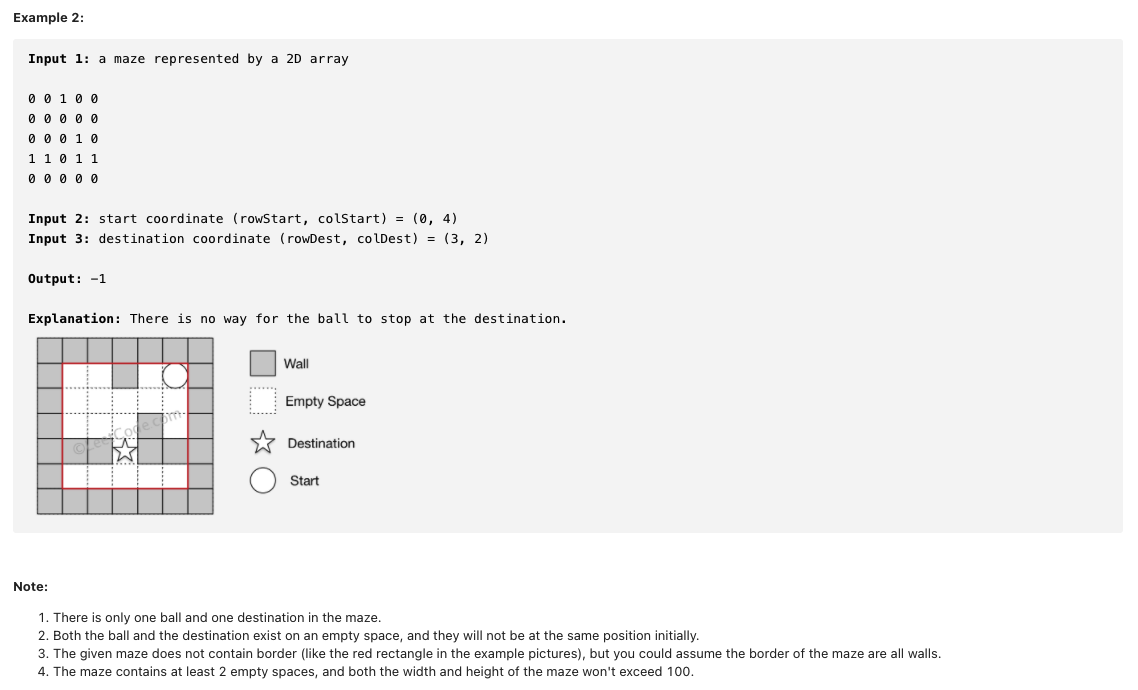Click the first row of the maze array
The width and height of the screenshot is (1138, 690).
[63, 99]
